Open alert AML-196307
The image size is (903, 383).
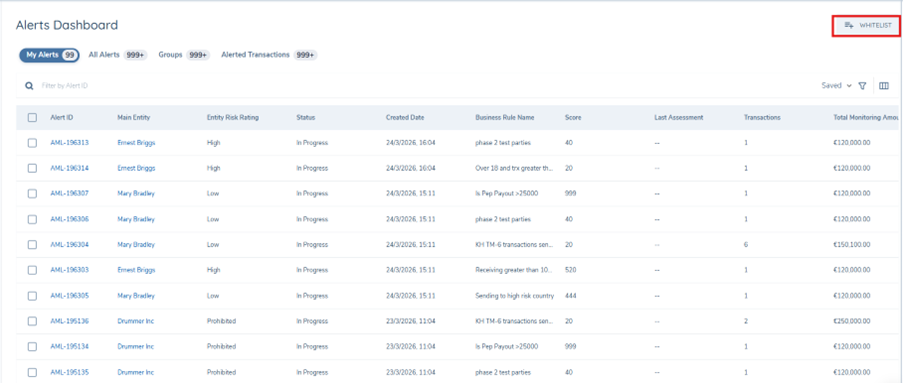(70, 194)
